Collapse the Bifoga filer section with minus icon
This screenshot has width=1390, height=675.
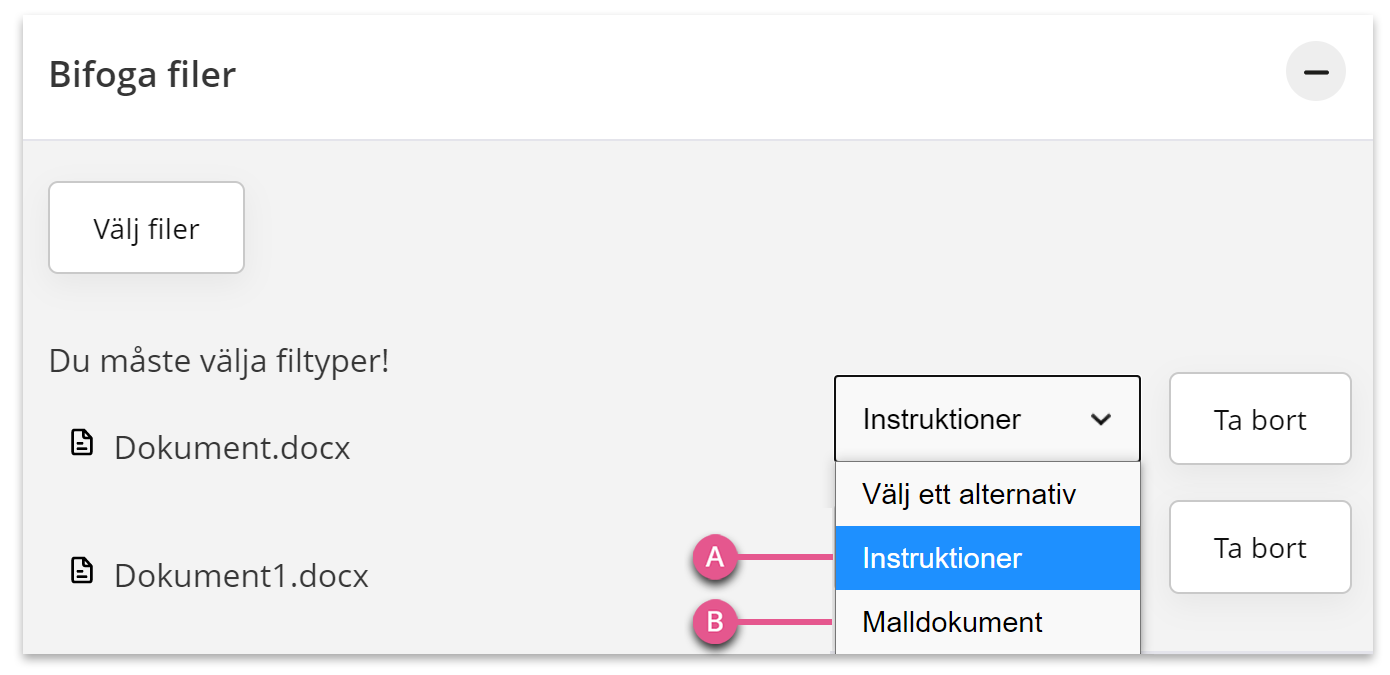(x=1315, y=72)
